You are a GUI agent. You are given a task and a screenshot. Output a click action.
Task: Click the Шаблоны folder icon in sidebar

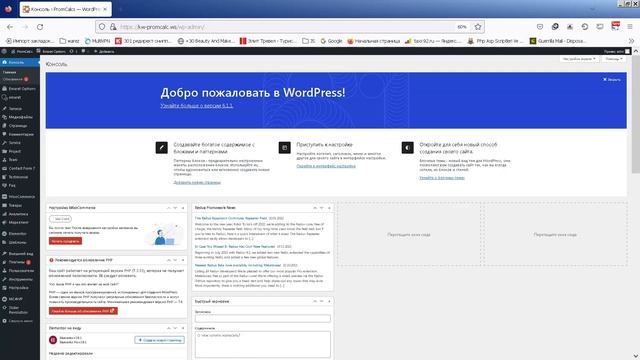[4, 242]
